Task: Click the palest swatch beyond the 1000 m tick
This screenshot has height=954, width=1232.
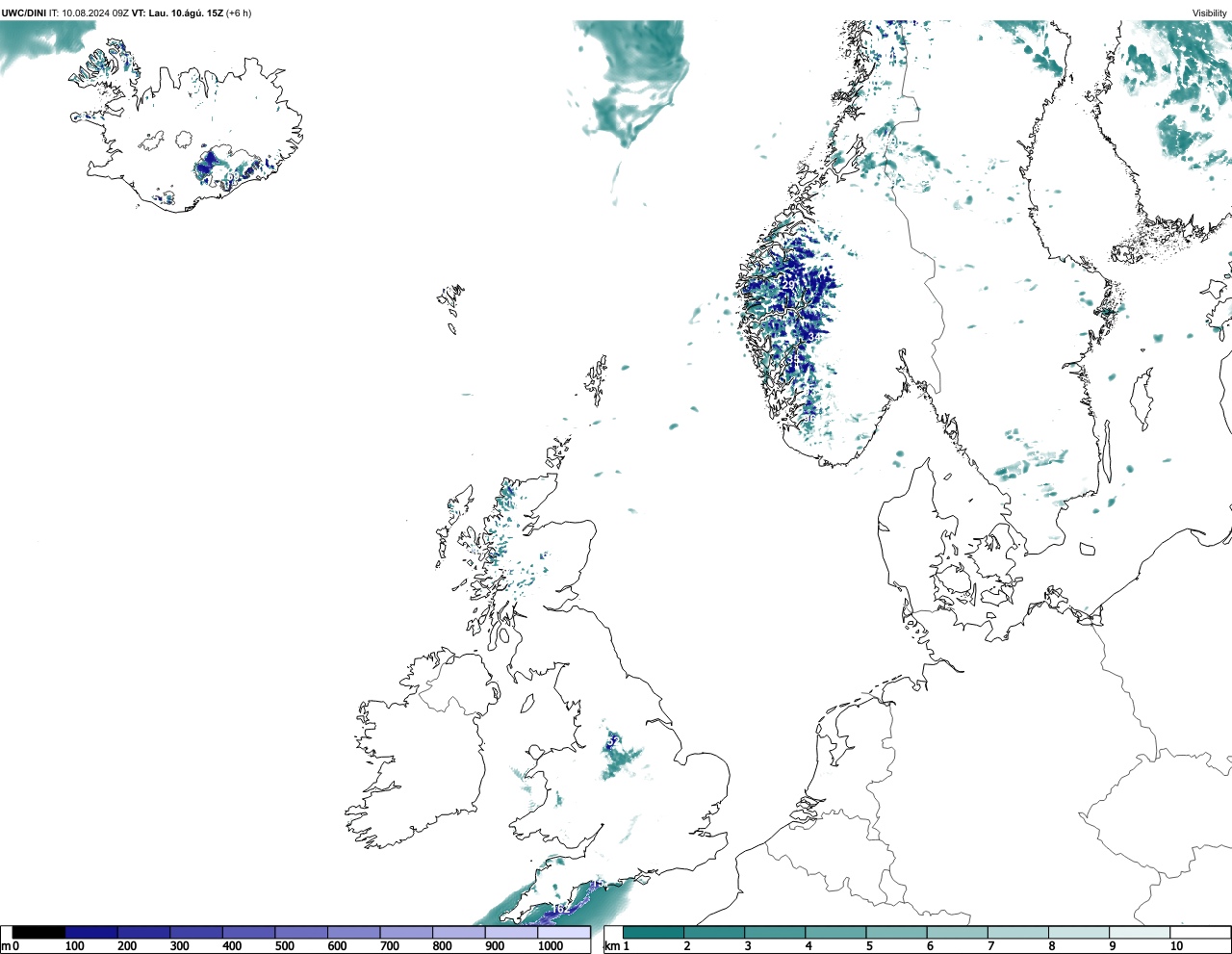Action: [x=563, y=932]
